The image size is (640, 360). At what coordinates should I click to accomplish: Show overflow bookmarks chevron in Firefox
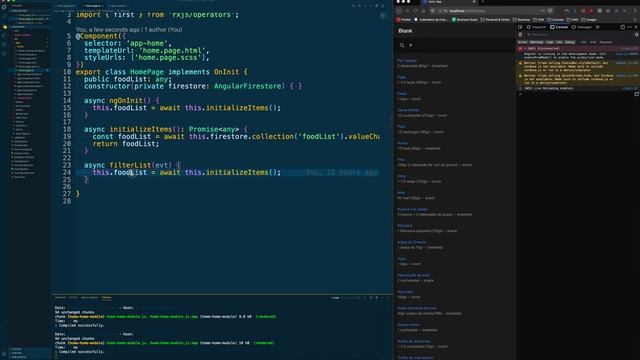[635, 20]
